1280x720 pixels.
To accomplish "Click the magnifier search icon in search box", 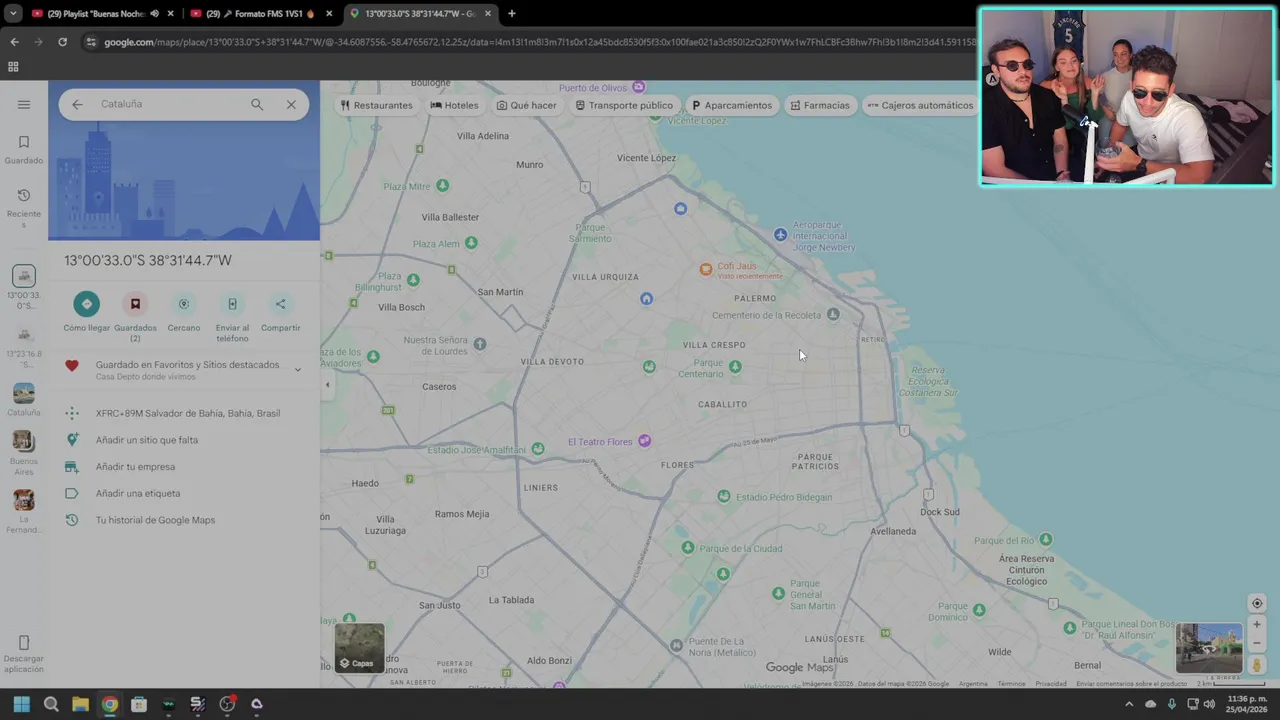I will coord(257,104).
